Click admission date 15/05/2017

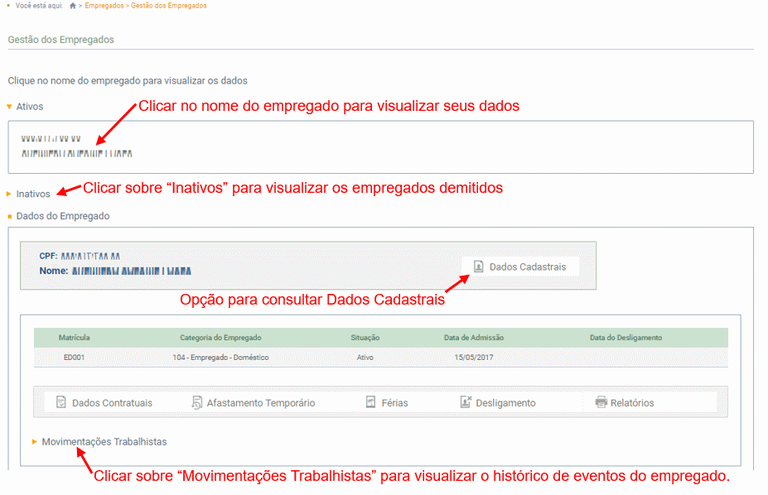pyautogui.click(x=474, y=357)
